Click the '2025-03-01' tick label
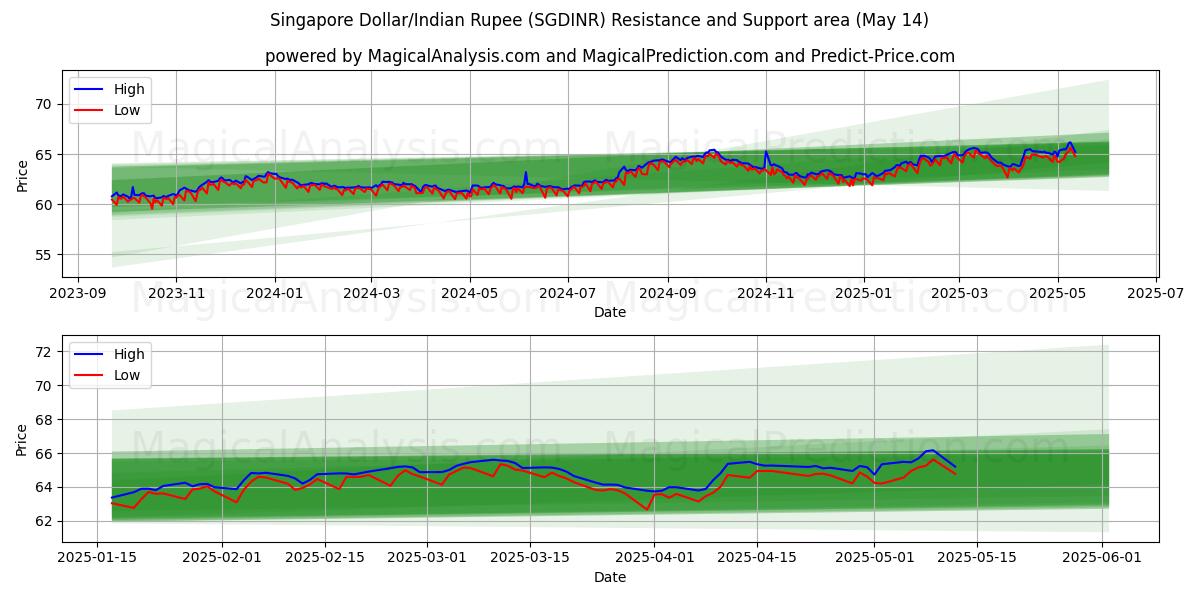Screen dimensions: 1200x600 click(x=427, y=558)
